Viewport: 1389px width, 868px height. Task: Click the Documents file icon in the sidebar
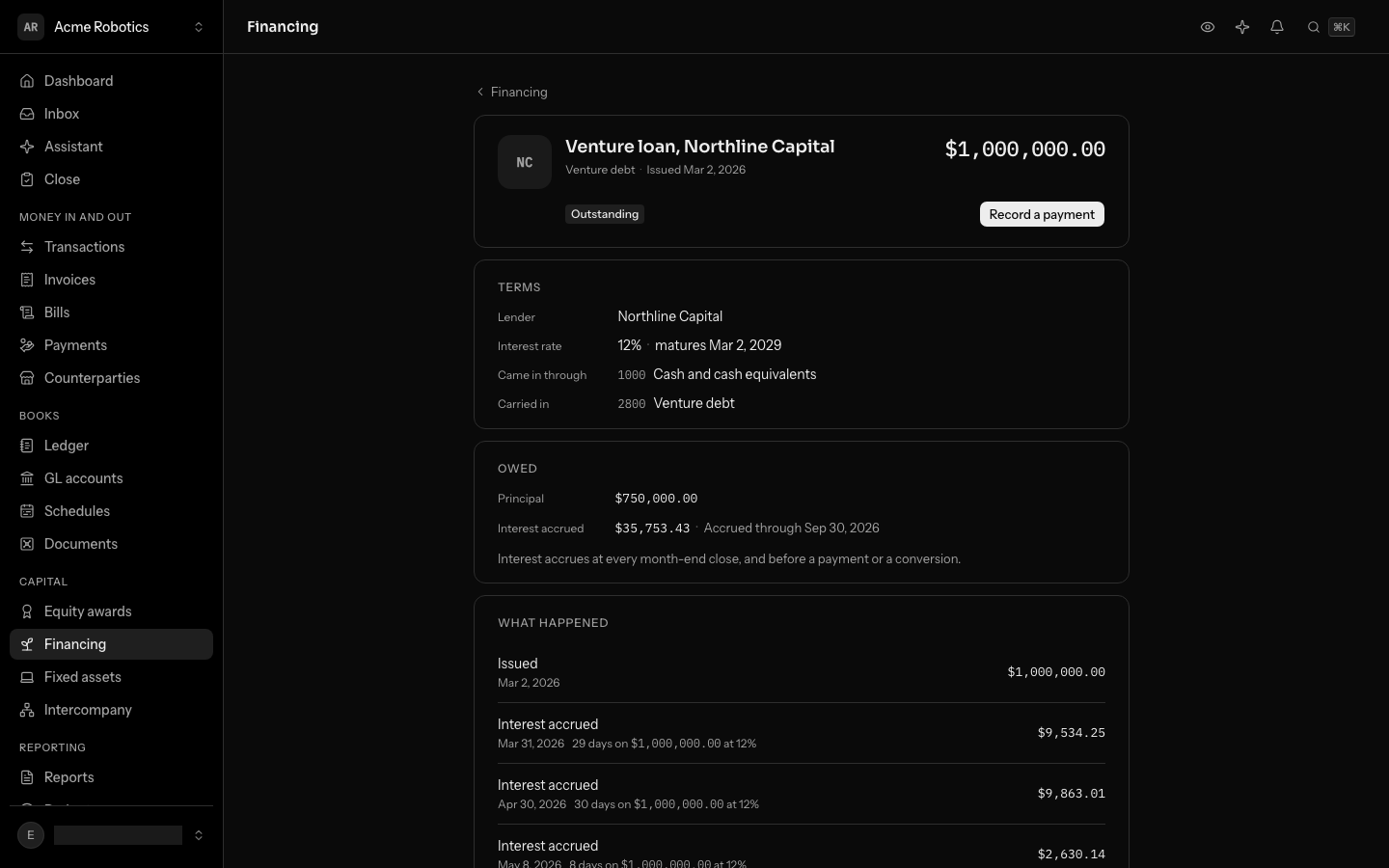tap(27, 544)
